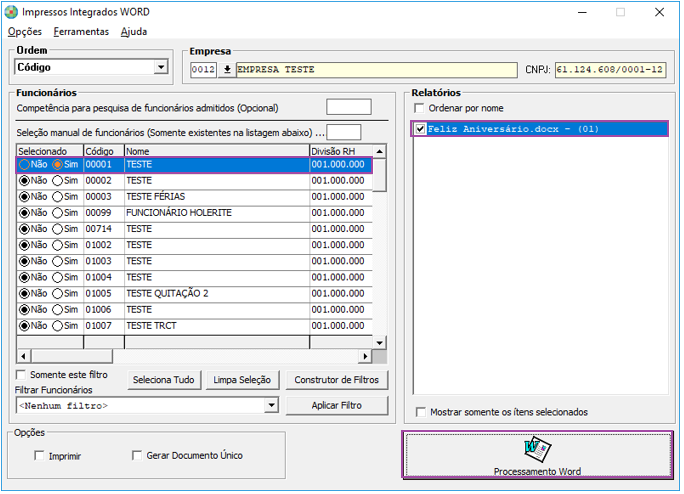Click the horizontal scroll left arrow
This screenshot has height=494, width=684.
pyautogui.click(x=24, y=358)
